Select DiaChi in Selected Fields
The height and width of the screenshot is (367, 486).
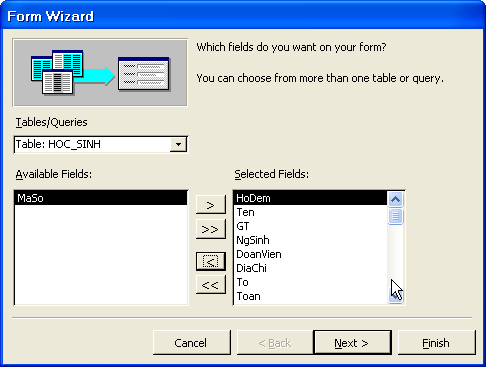(x=311, y=268)
